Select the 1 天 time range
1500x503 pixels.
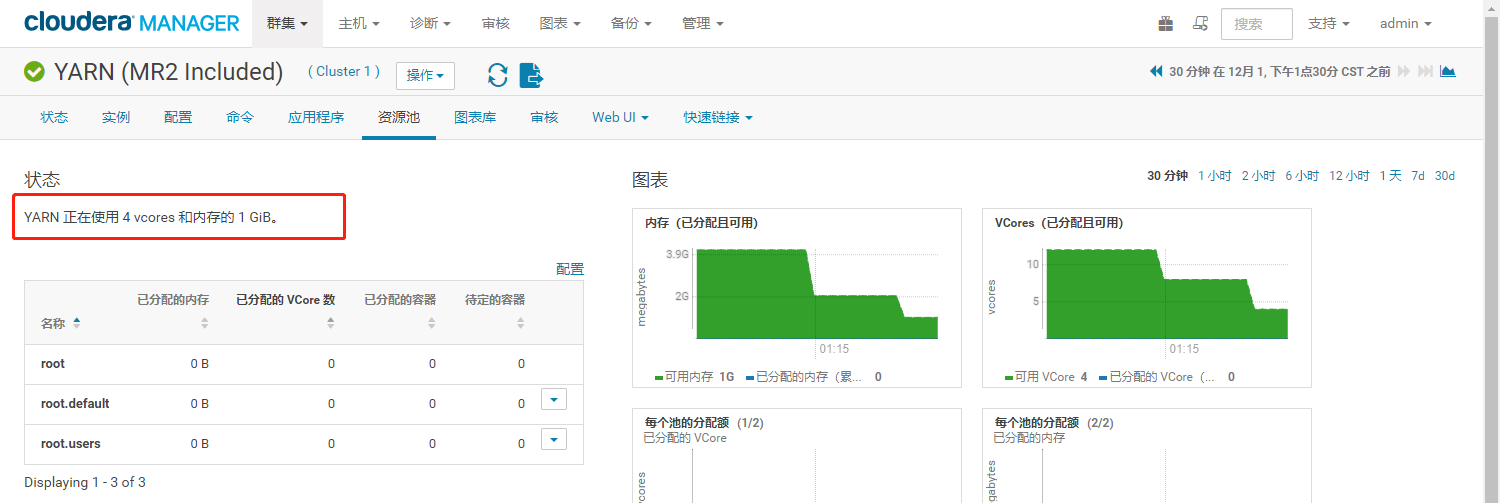[x=1390, y=175]
